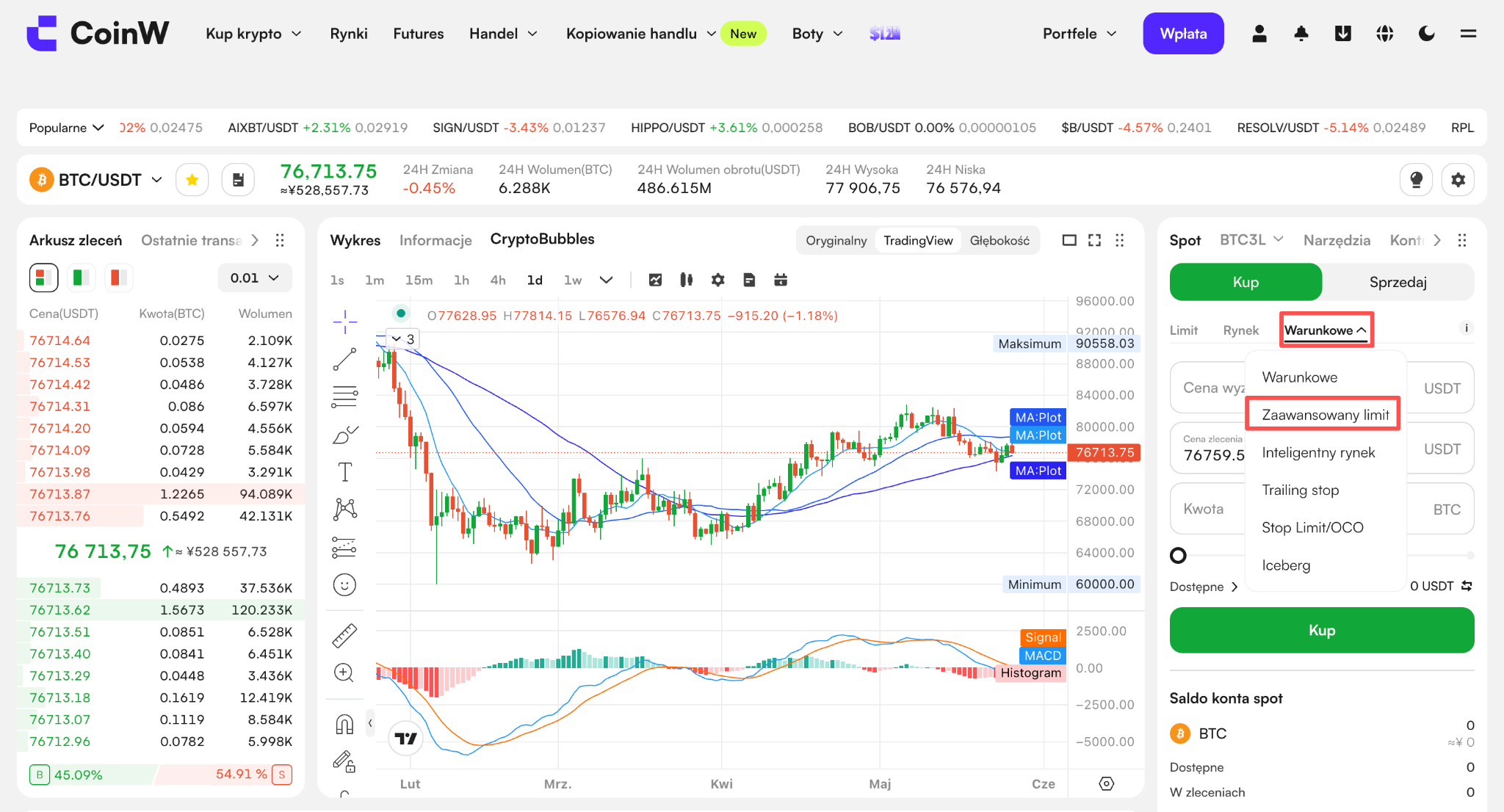Expand more timeframe intervals chevron
The width and height of the screenshot is (1504, 812).
click(x=606, y=280)
